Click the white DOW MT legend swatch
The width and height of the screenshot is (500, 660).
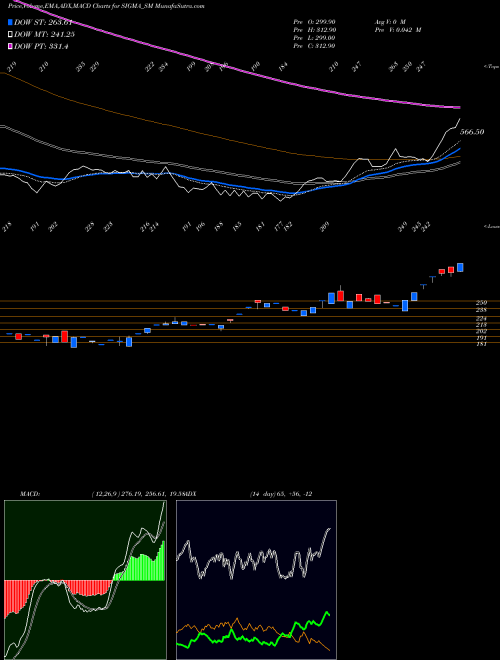click(10, 35)
